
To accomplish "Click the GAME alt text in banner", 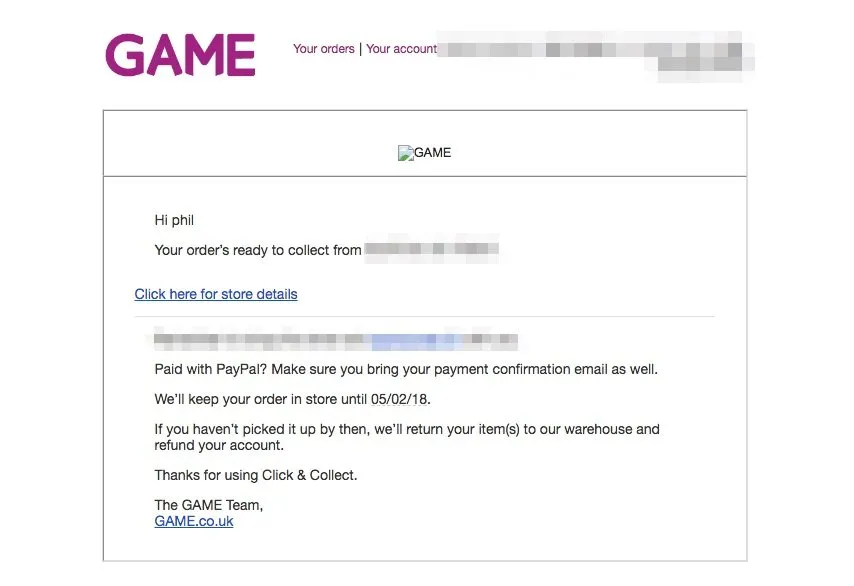I will click(x=432, y=152).
